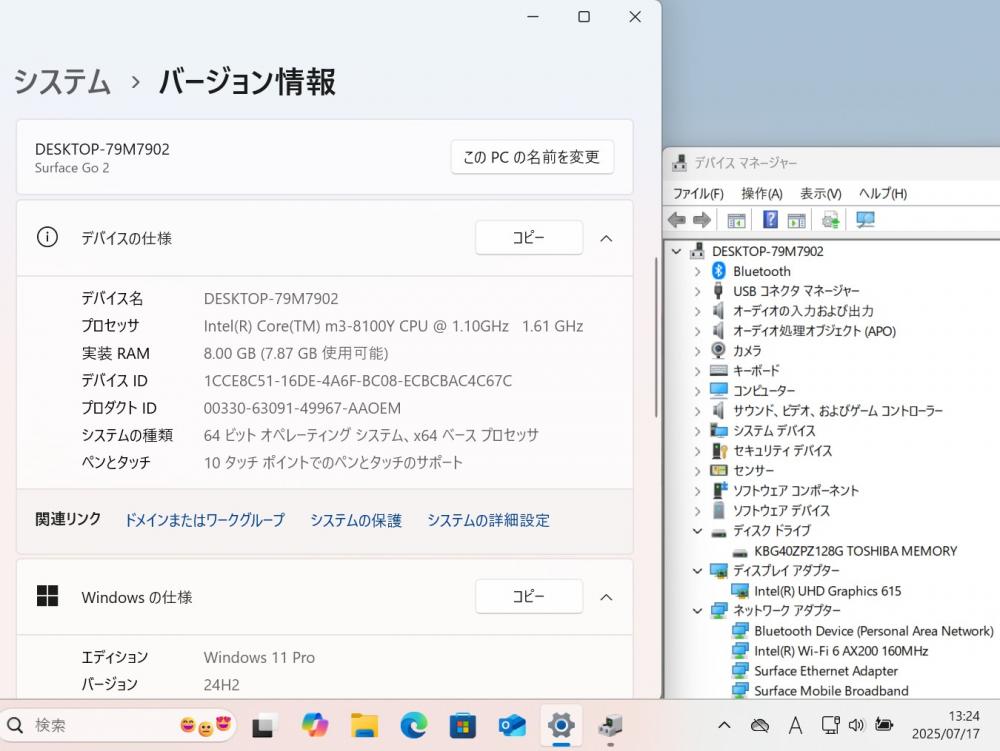Collapse the ディスプレイ アダプター node

pos(698,571)
